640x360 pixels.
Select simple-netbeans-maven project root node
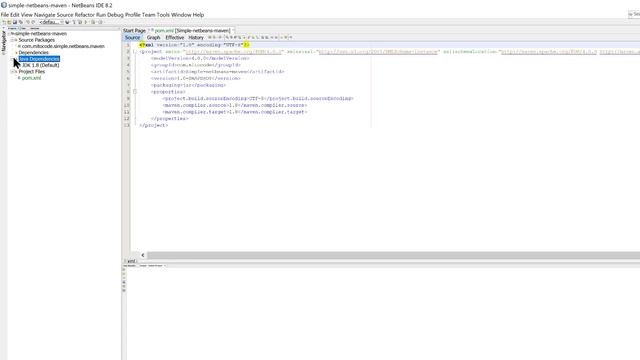(x=41, y=34)
